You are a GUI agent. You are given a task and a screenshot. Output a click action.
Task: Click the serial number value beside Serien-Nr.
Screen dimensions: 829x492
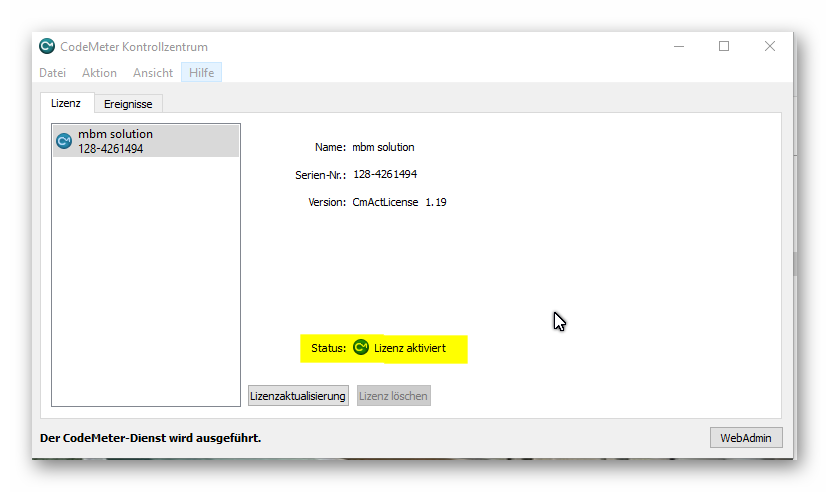pyautogui.click(x=385, y=174)
